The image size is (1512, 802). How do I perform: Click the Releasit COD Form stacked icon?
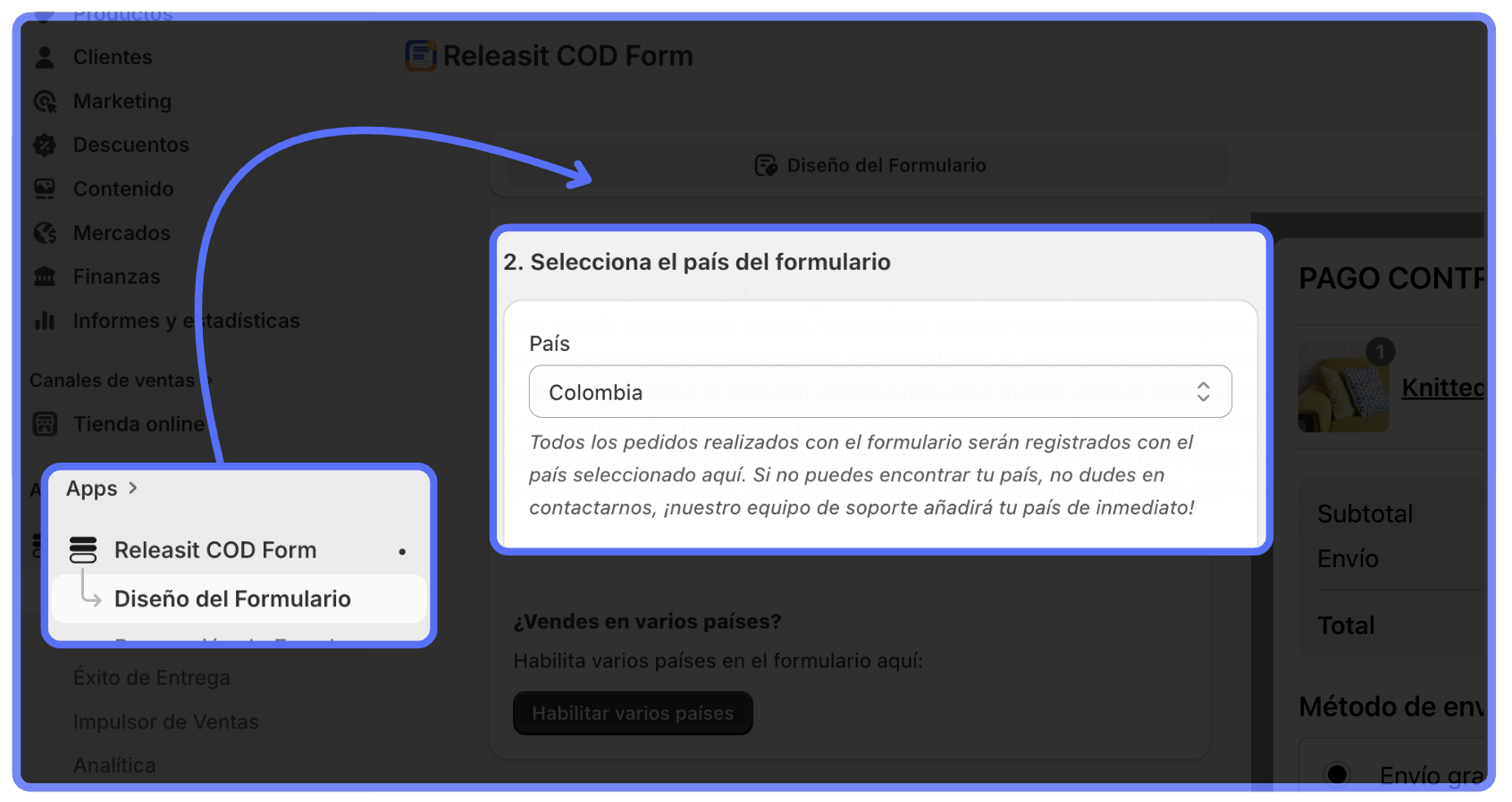[83, 550]
